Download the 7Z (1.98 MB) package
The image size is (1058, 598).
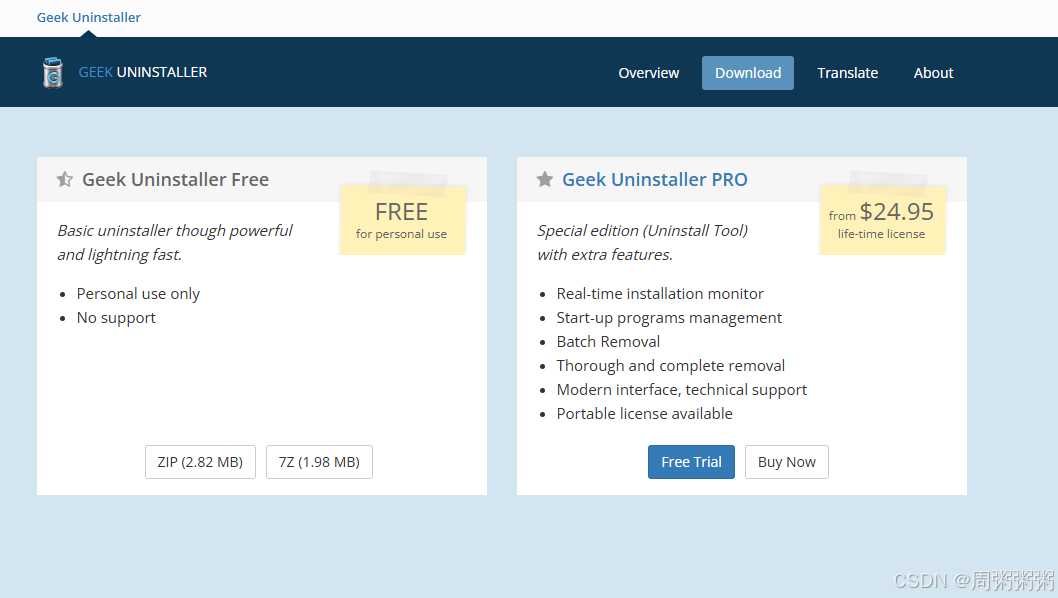319,462
